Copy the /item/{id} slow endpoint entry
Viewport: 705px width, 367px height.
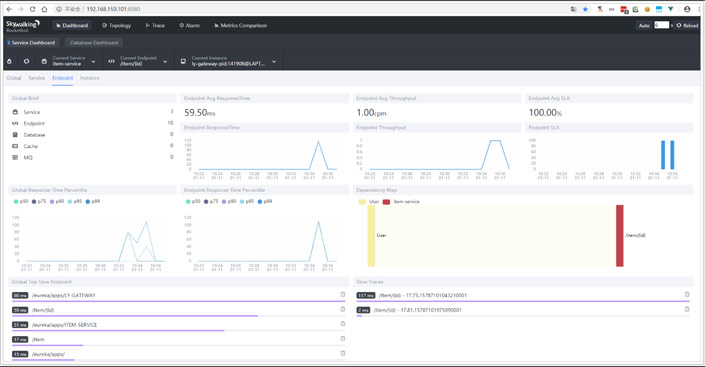click(343, 309)
